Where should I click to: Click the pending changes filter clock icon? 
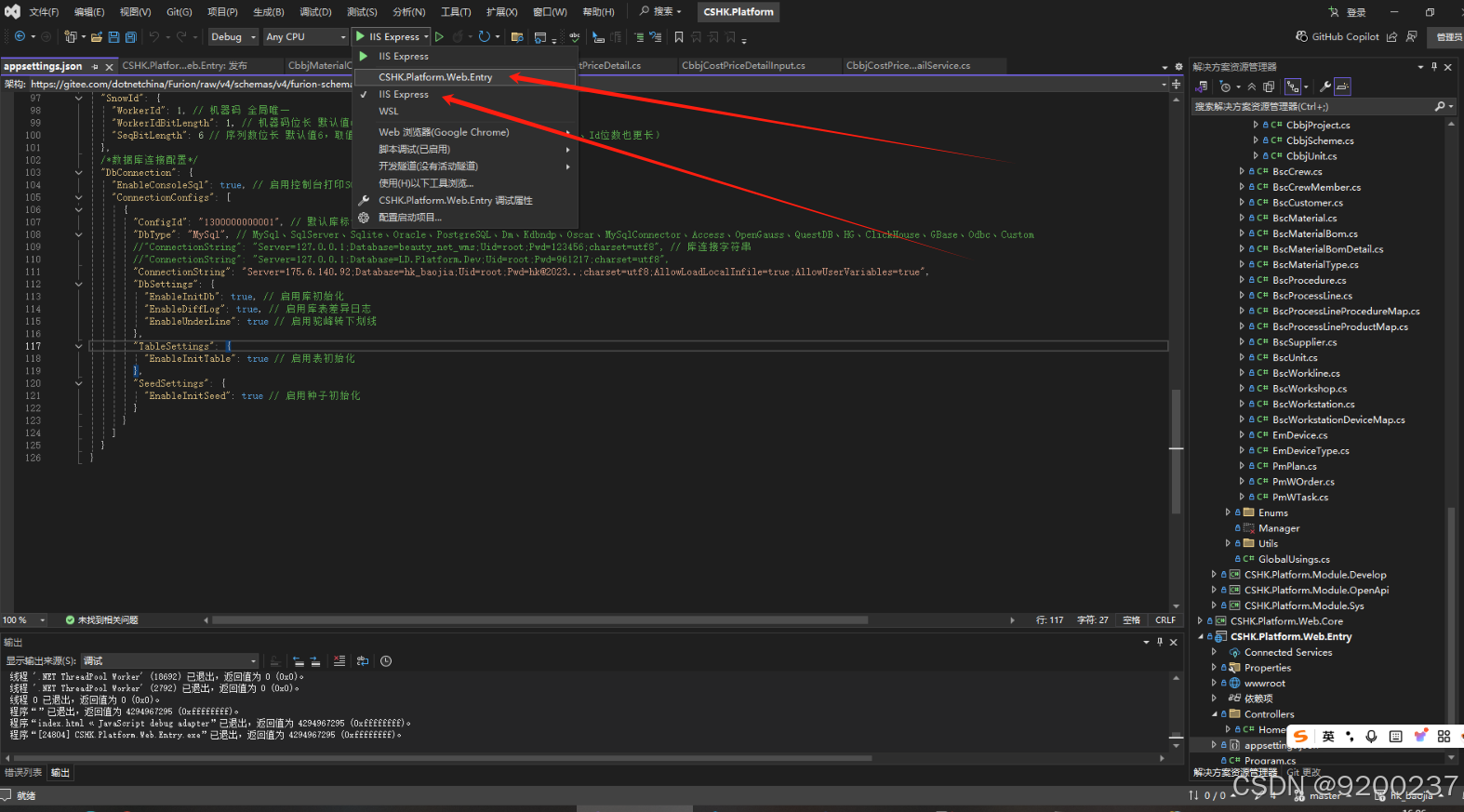pyautogui.click(x=1225, y=87)
